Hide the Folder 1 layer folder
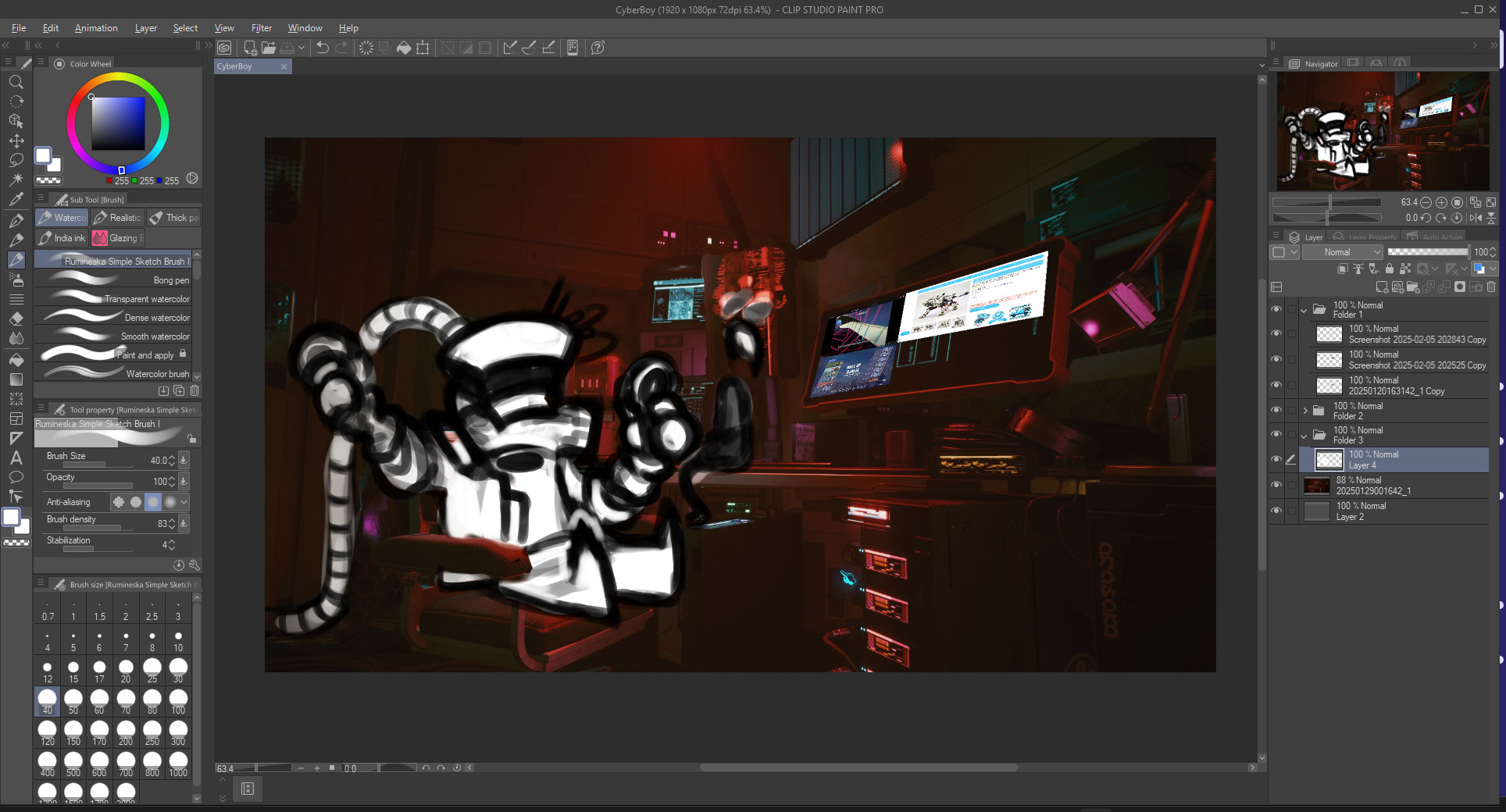The height and width of the screenshot is (812, 1506). [x=1276, y=309]
